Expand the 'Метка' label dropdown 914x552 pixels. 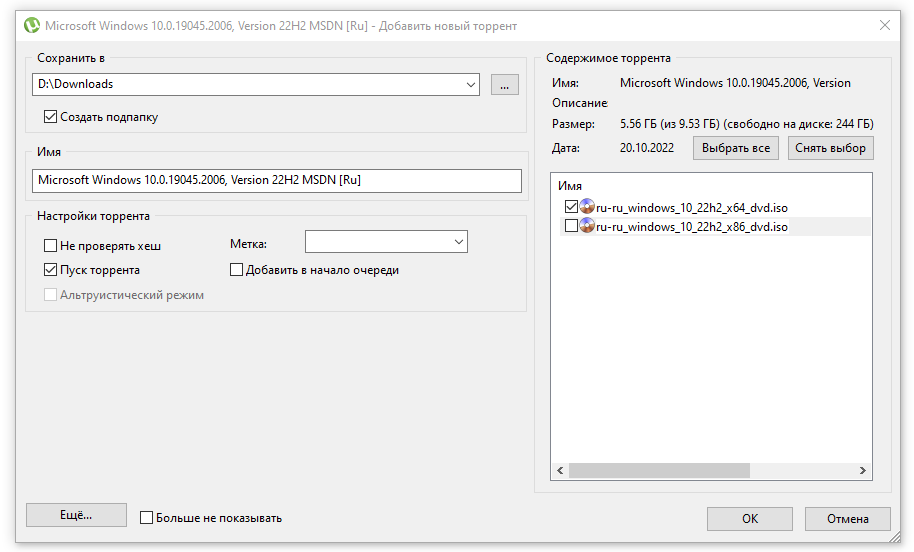tap(458, 242)
